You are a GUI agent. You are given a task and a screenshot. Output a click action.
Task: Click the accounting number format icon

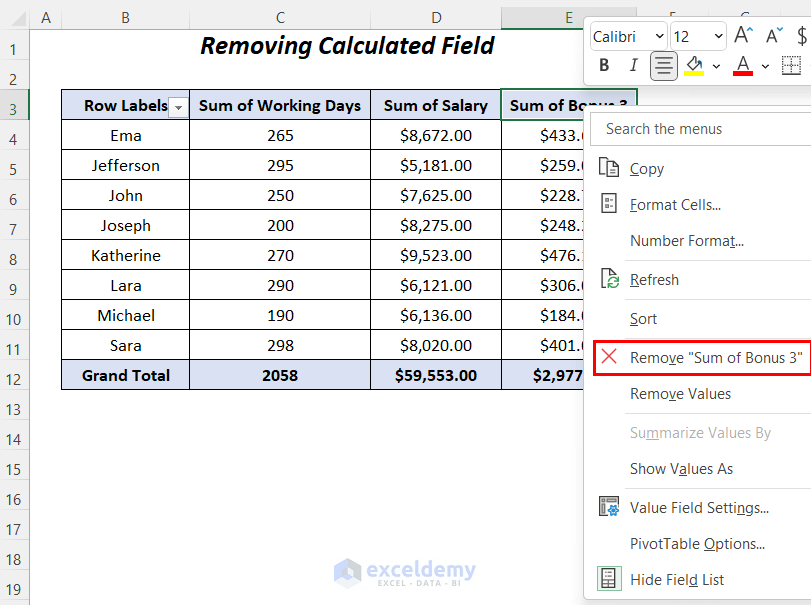coord(803,35)
